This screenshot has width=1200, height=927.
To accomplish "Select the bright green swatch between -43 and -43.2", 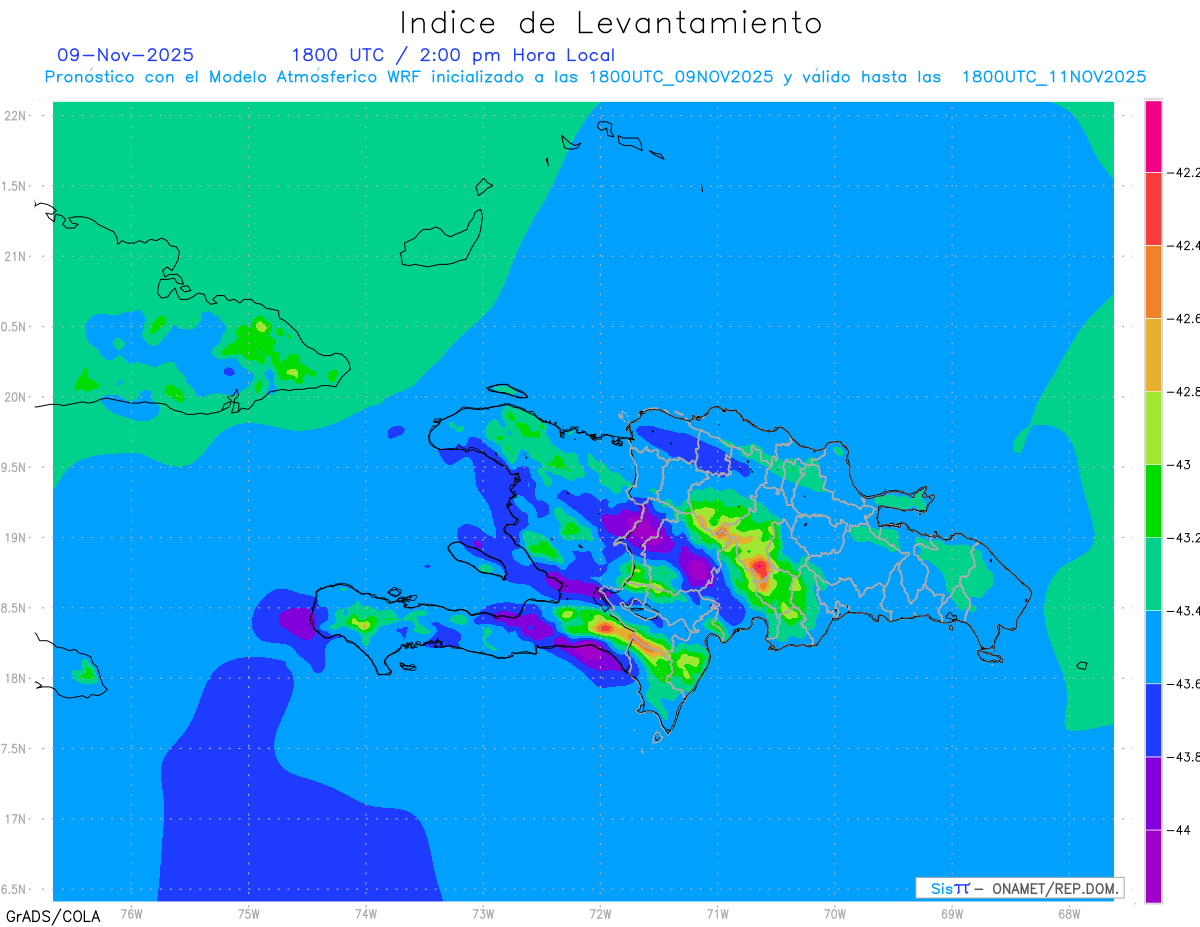I will pyautogui.click(x=1153, y=500).
